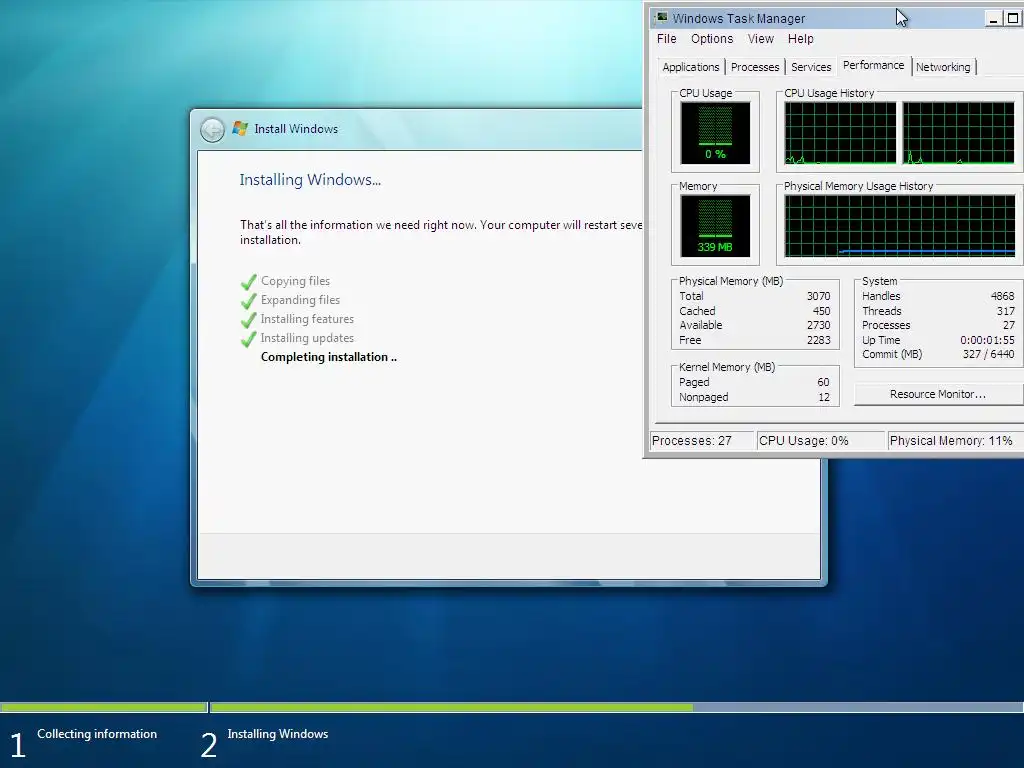Click the checkmark next to Installing features
The image size is (1024, 768).
click(x=248, y=320)
